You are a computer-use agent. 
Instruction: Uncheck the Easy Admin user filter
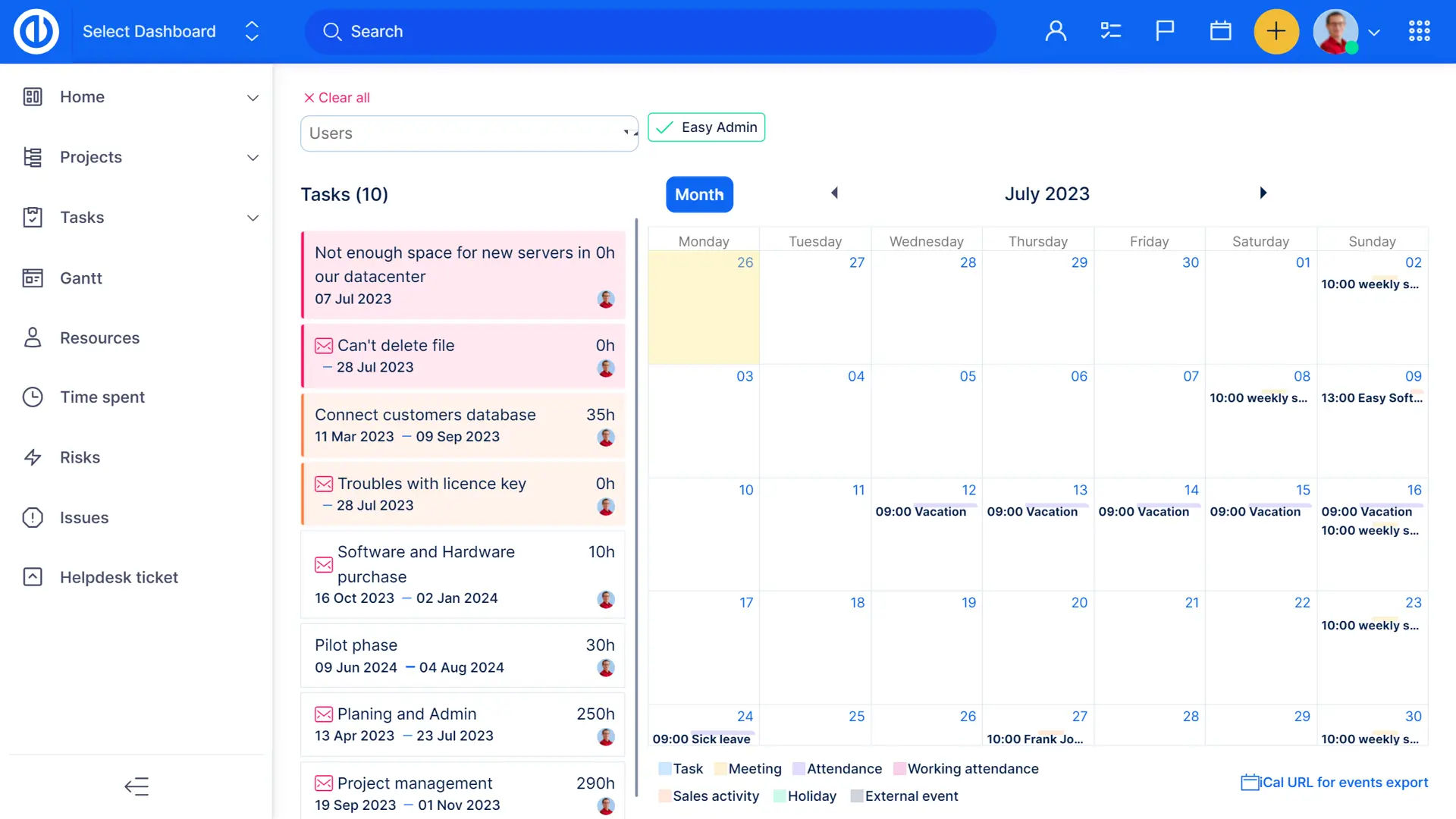706,127
